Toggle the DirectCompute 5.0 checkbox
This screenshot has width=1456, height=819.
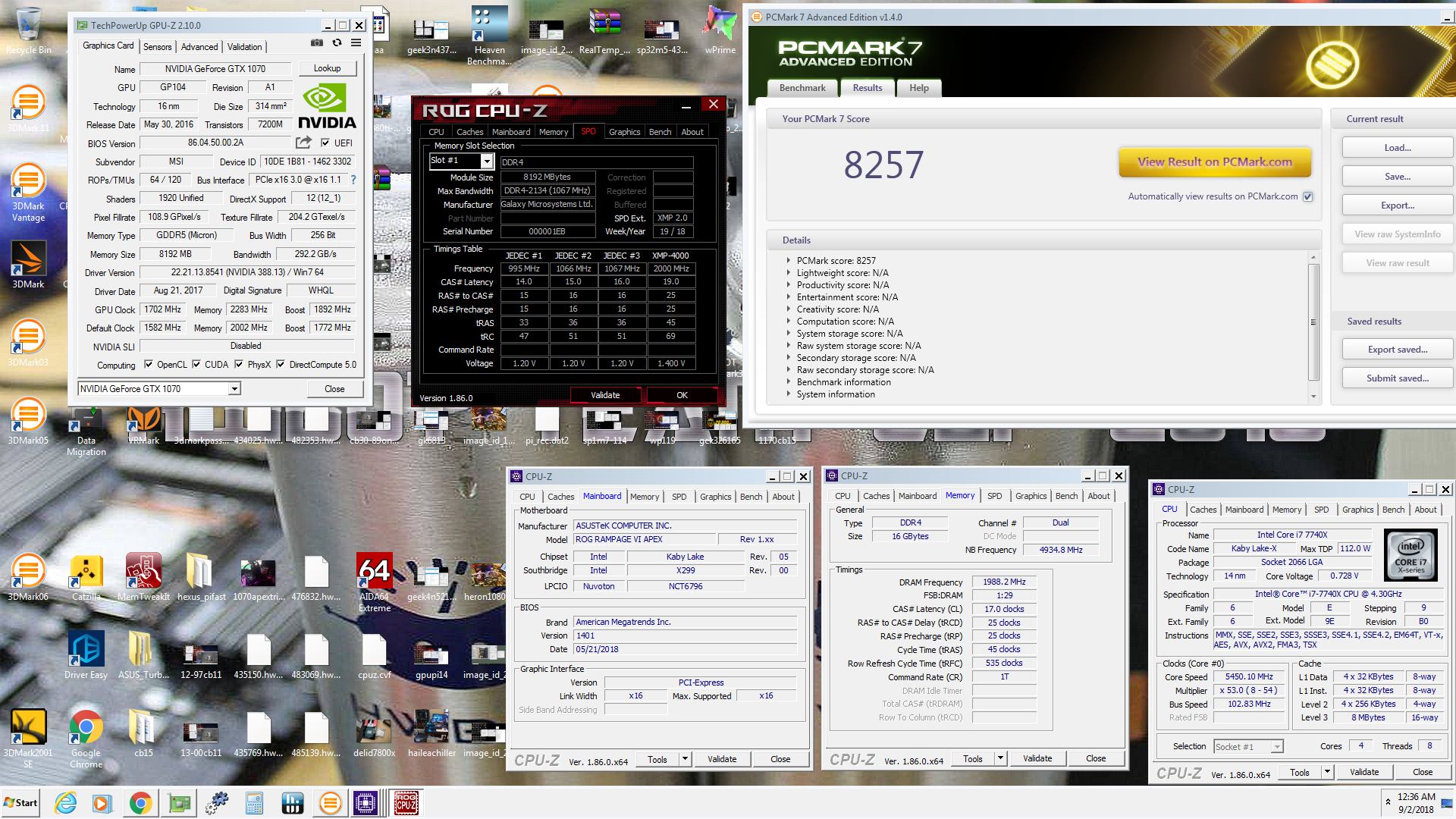[x=281, y=364]
